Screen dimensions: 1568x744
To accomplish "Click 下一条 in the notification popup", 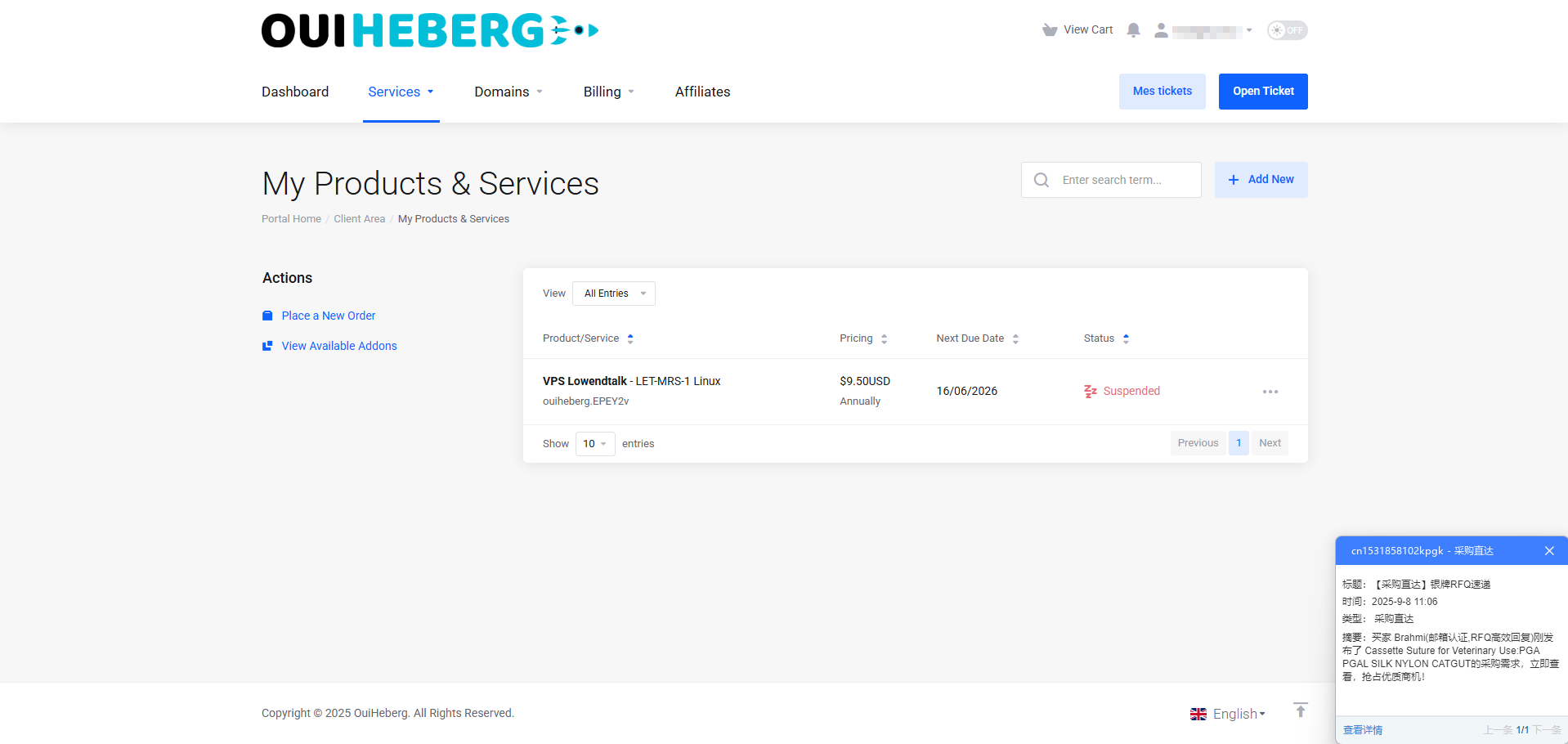I will coord(1548,730).
